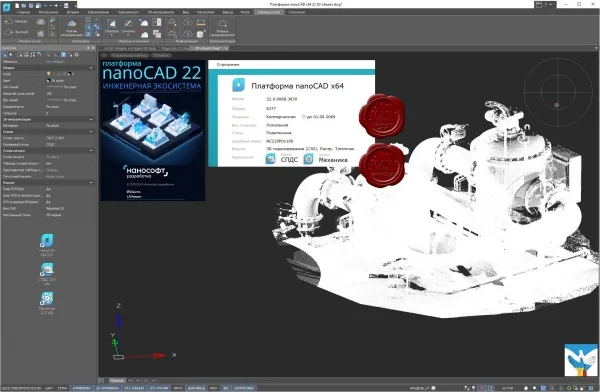Switch to the Растр ribbon tab

[x=245, y=12]
